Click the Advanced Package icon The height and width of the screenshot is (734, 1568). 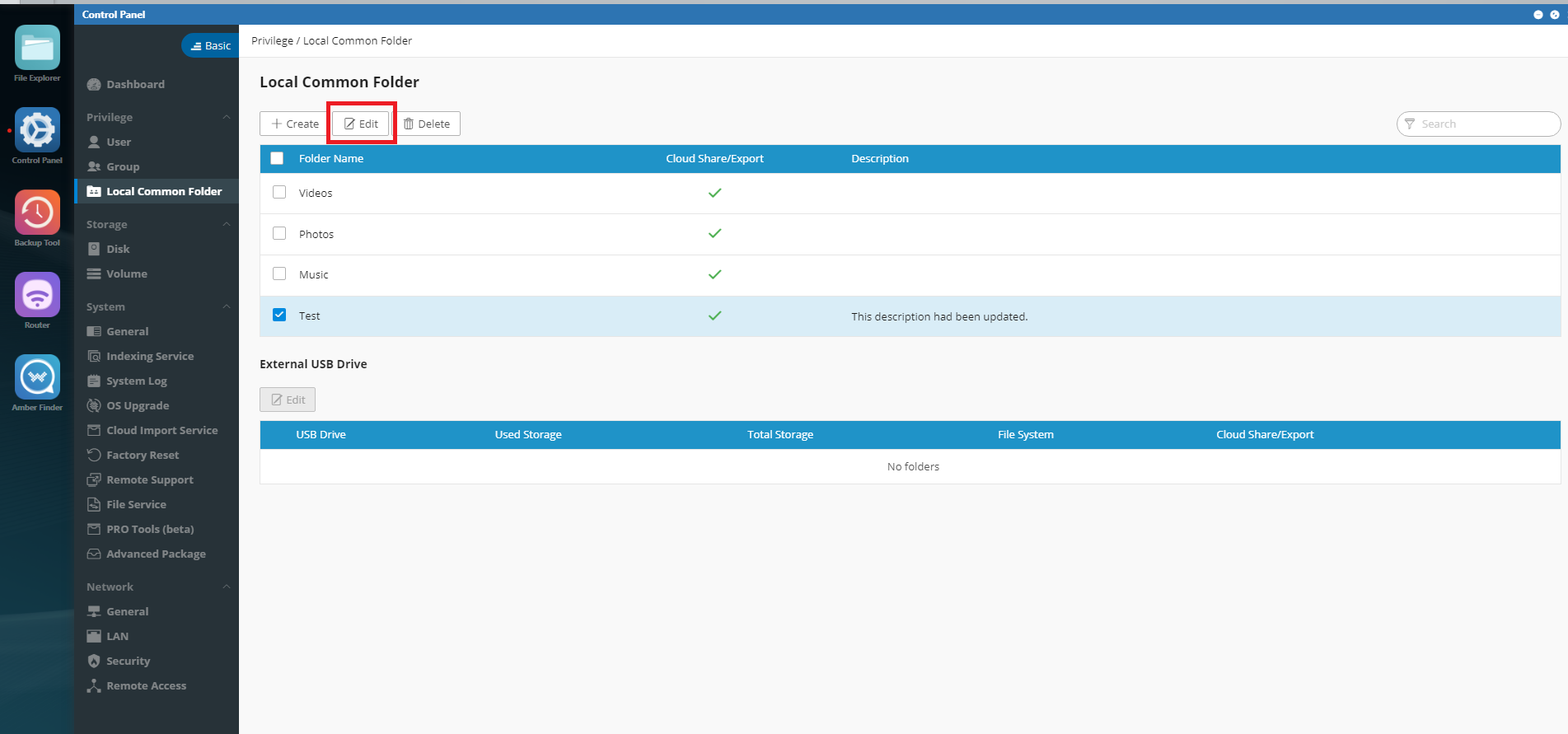click(94, 554)
